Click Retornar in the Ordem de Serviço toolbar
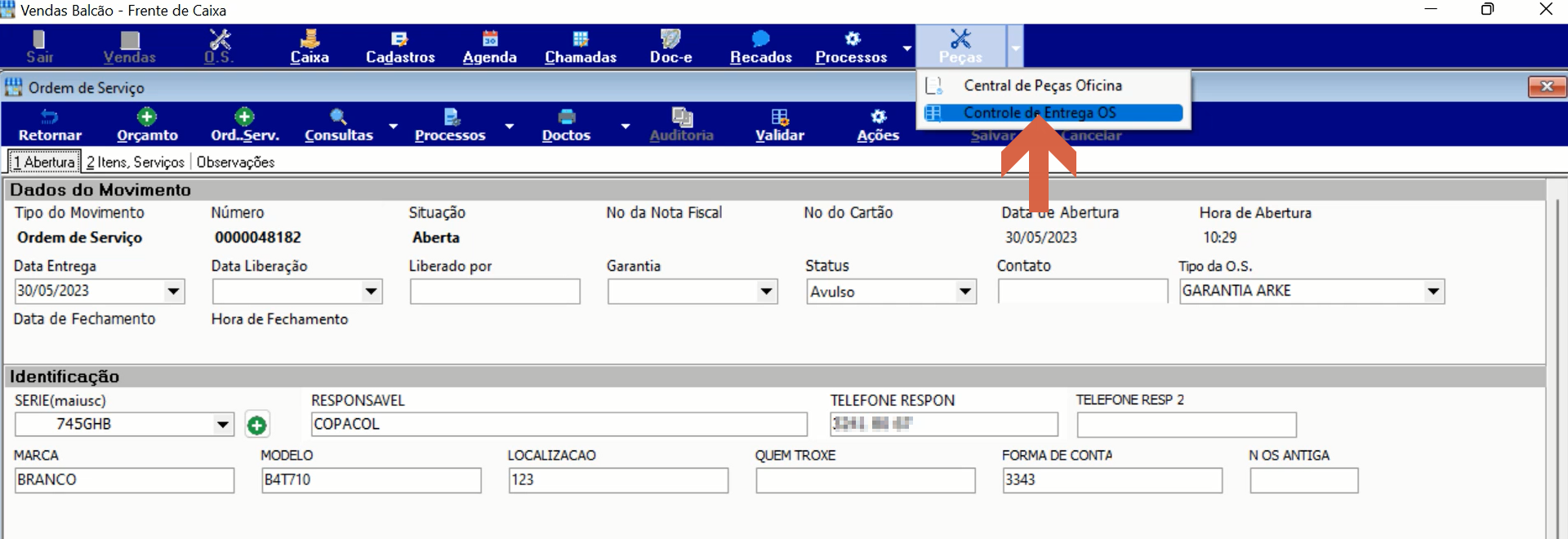 pyautogui.click(x=50, y=126)
